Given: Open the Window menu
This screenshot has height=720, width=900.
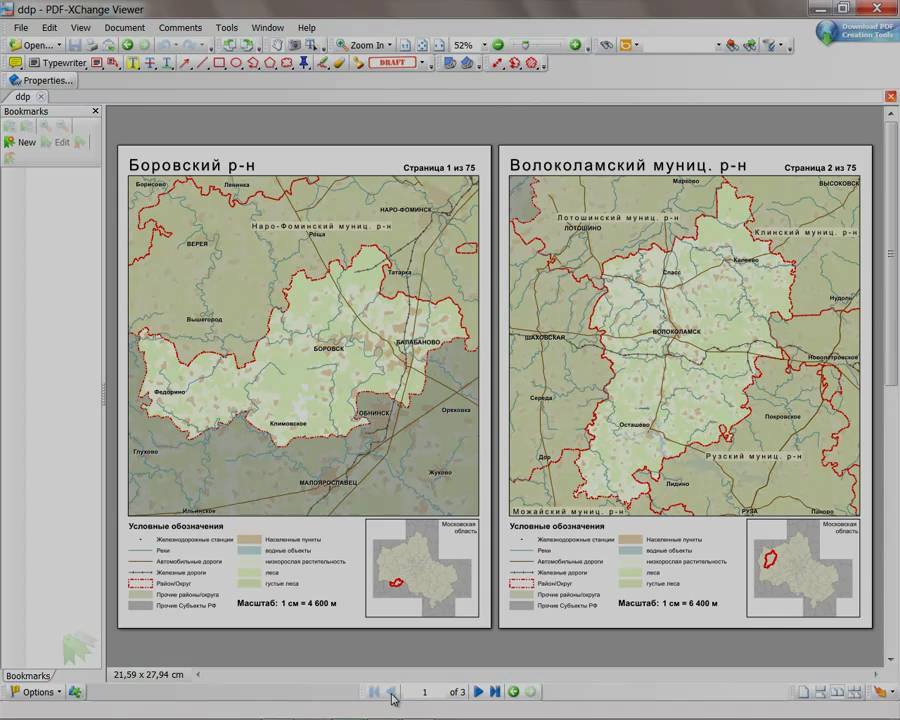Looking at the screenshot, I should coord(267,28).
